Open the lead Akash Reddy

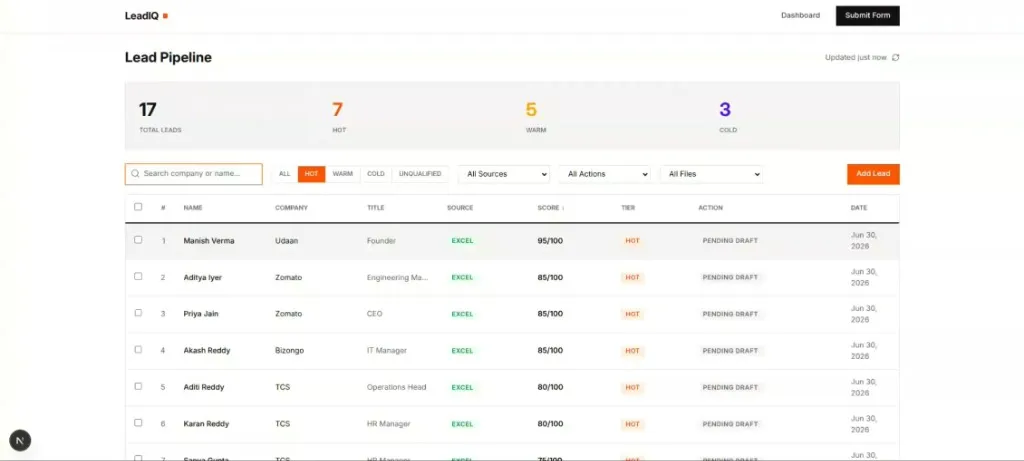point(207,351)
